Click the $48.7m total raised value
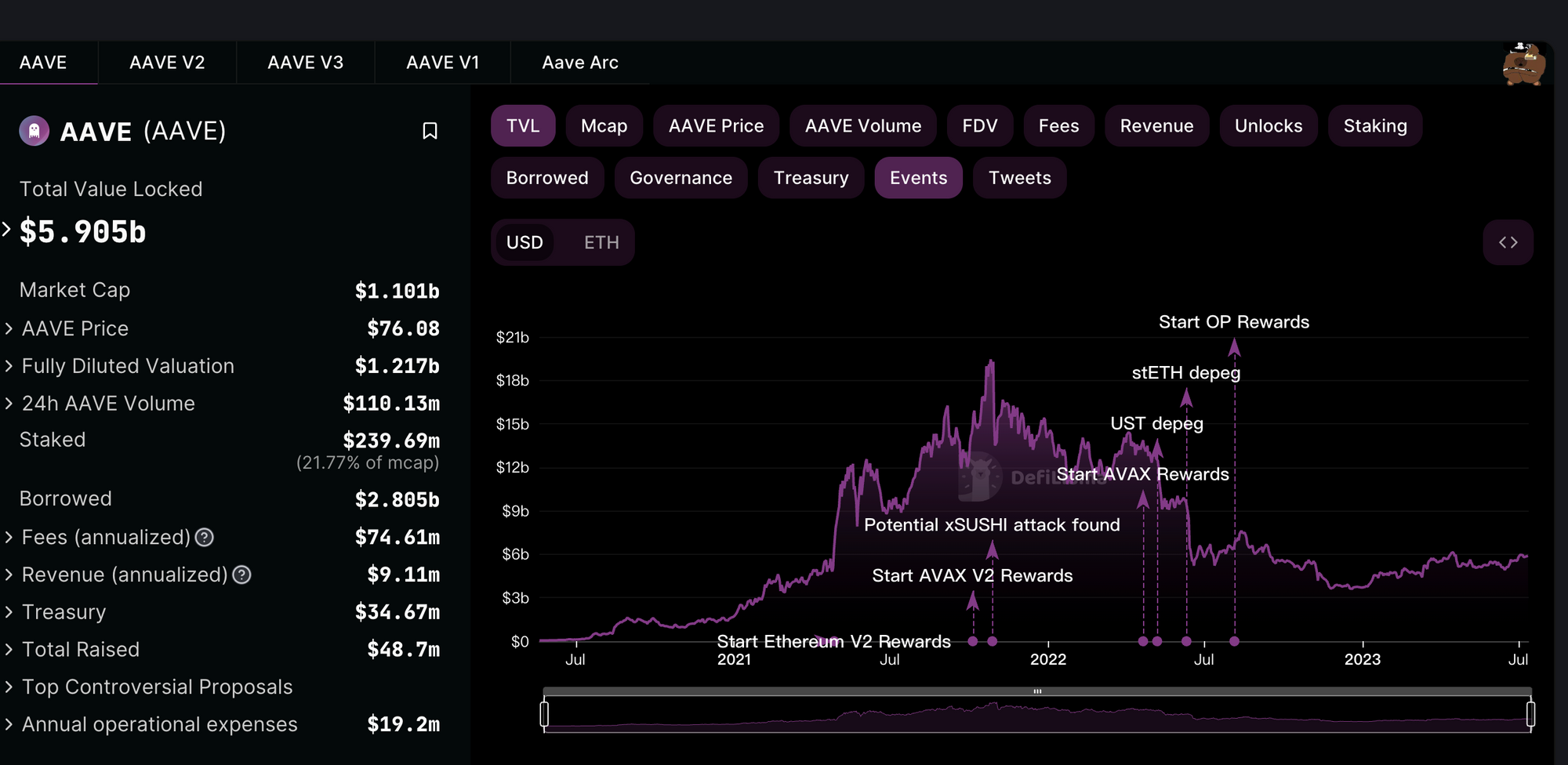The height and width of the screenshot is (765, 1568). point(403,650)
